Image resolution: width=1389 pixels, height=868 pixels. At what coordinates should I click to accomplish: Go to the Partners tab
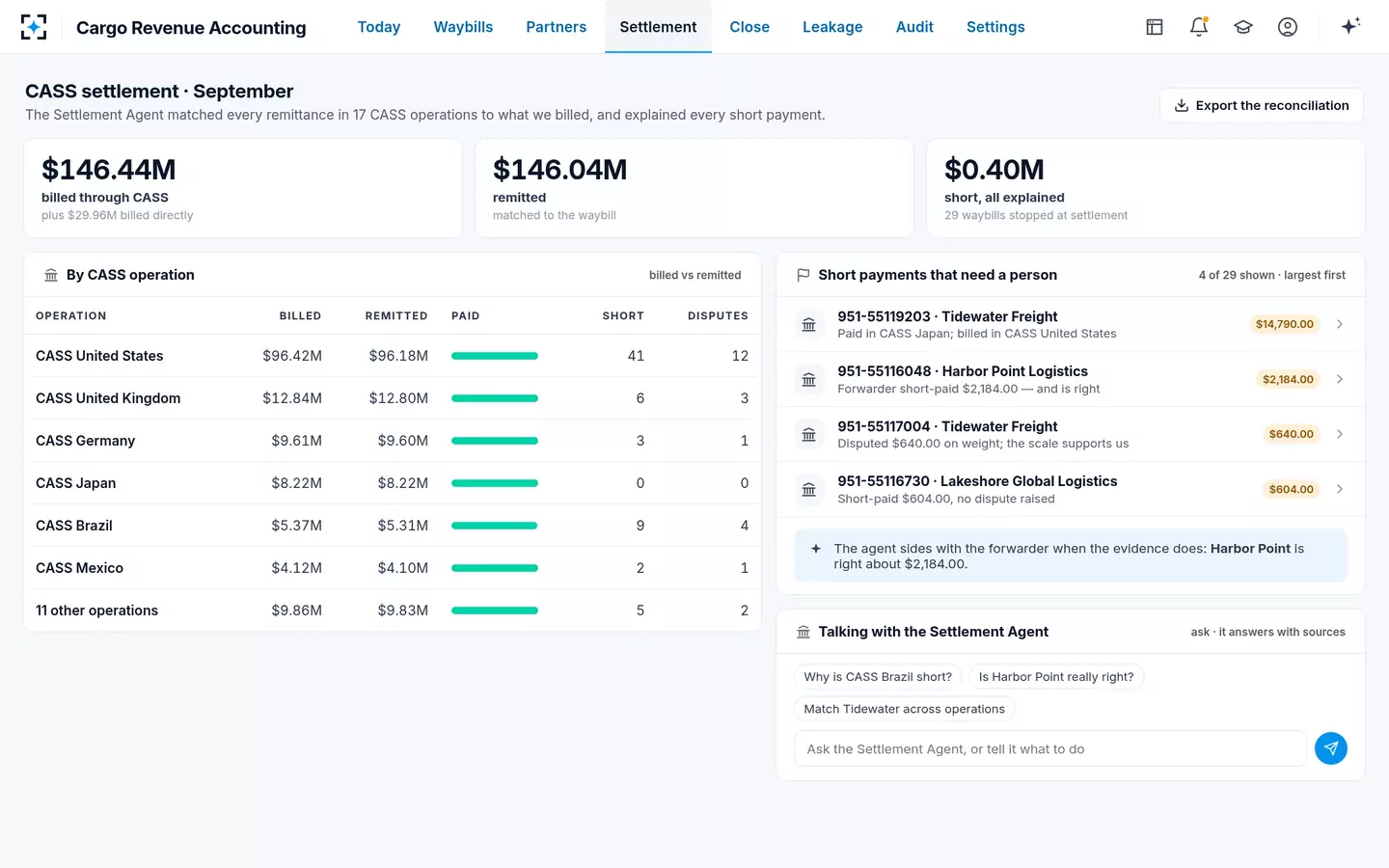pyautogui.click(x=557, y=27)
